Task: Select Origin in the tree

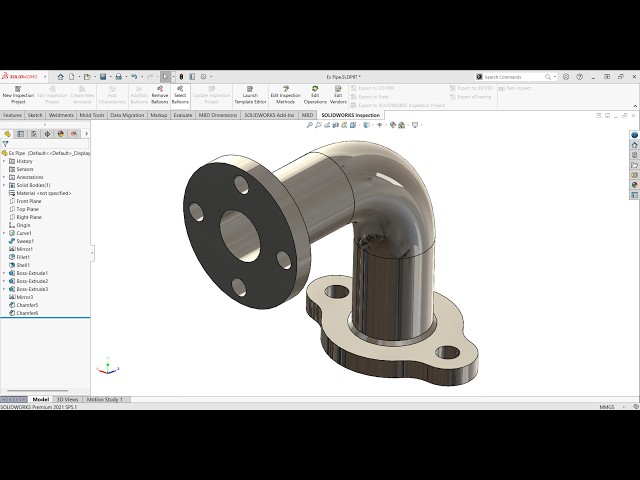Action: (x=20, y=225)
